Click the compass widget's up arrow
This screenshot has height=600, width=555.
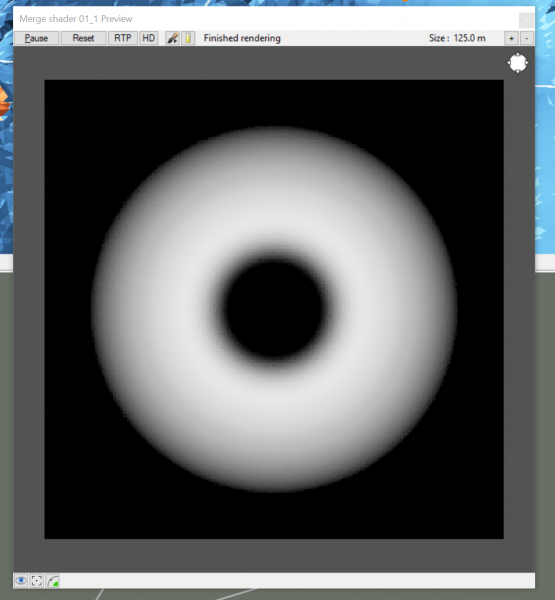[518, 54]
